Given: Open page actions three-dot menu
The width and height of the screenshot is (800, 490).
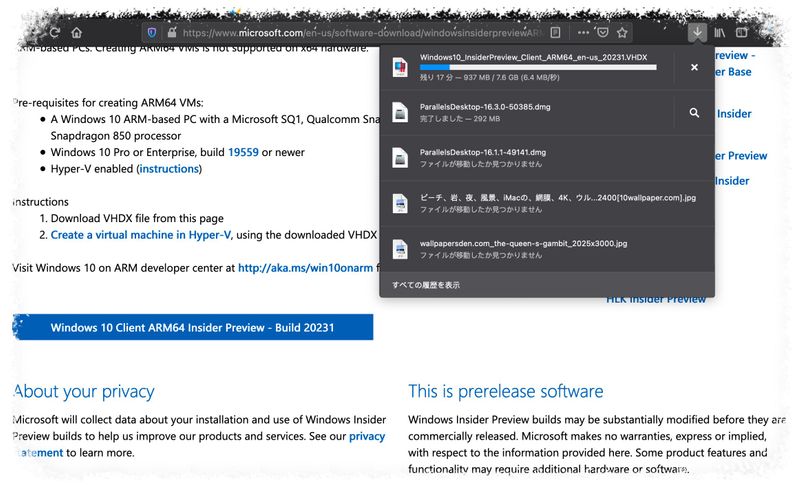Looking at the screenshot, I should [584, 32].
